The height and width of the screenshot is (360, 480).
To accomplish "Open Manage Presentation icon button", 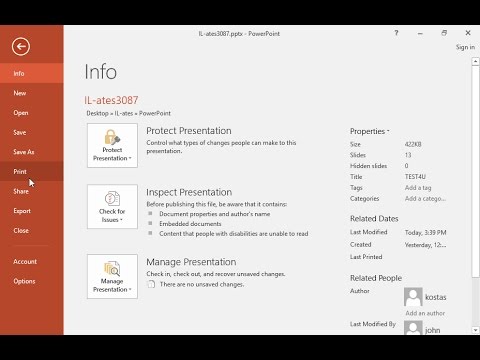I will pyautogui.click(x=112, y=276).
